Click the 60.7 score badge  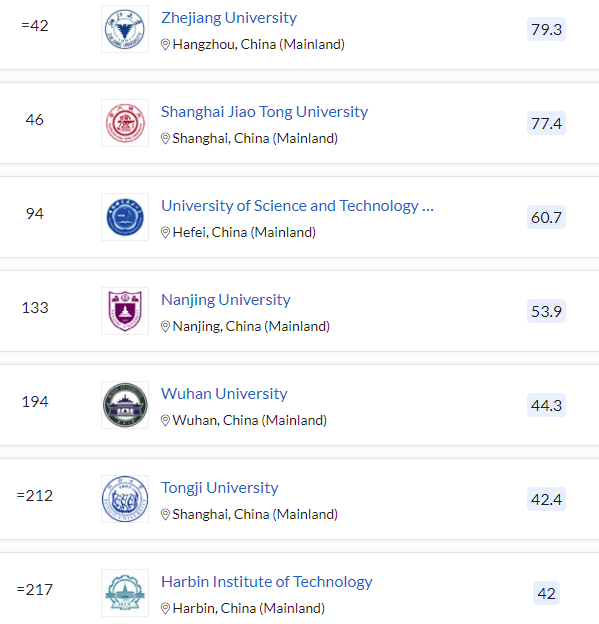pyautogui.click(x=546, y=217)
